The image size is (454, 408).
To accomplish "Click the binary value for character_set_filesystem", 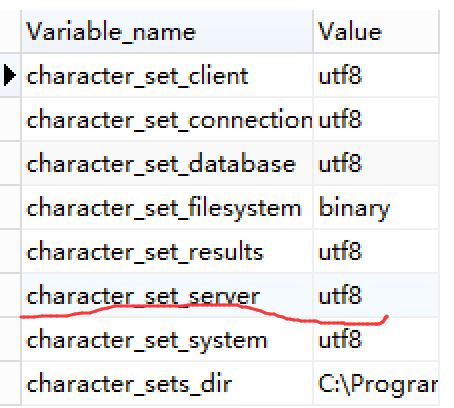I will point(376,207).
